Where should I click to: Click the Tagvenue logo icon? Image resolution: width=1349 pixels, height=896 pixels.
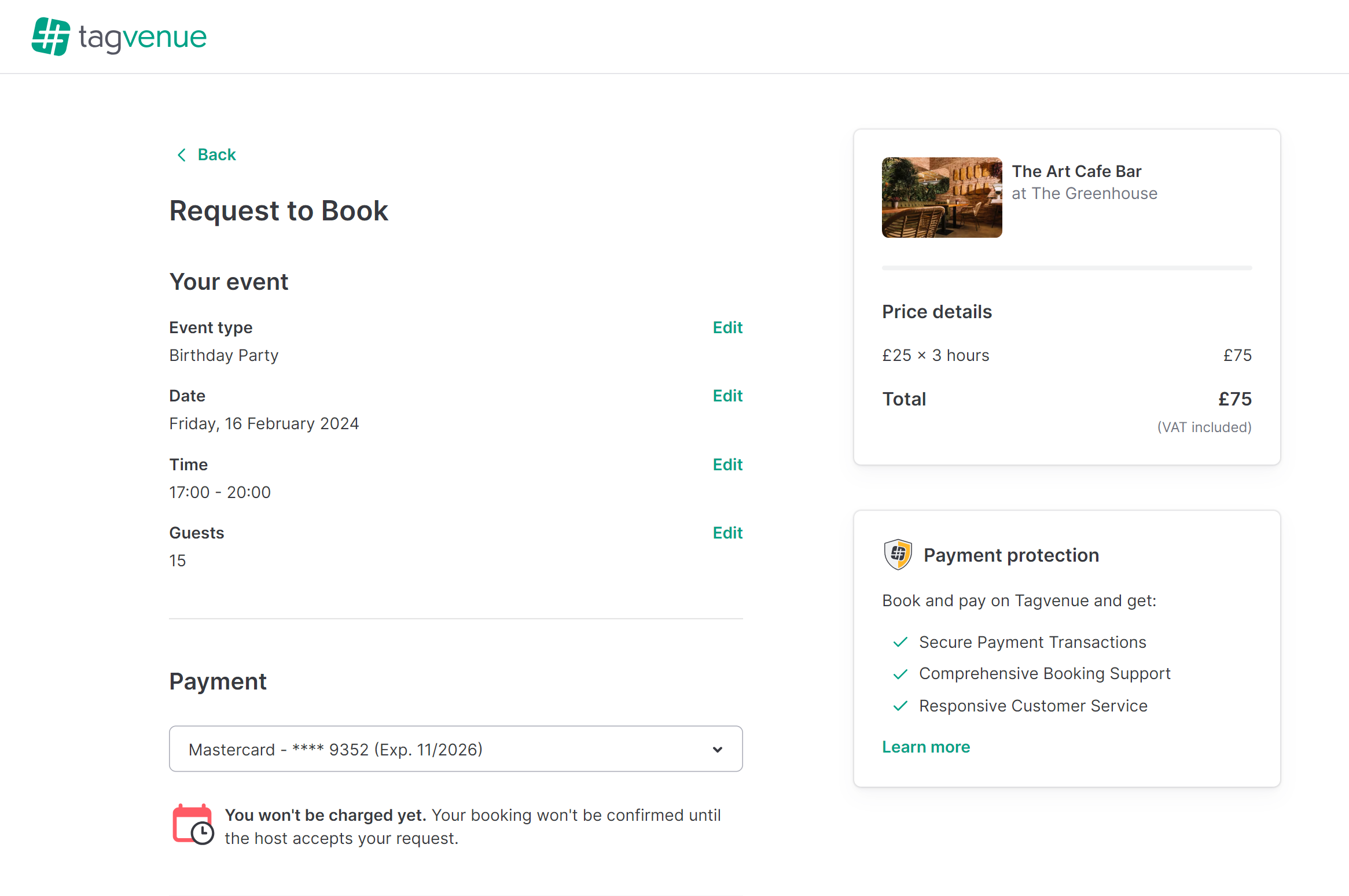(51, 36)
